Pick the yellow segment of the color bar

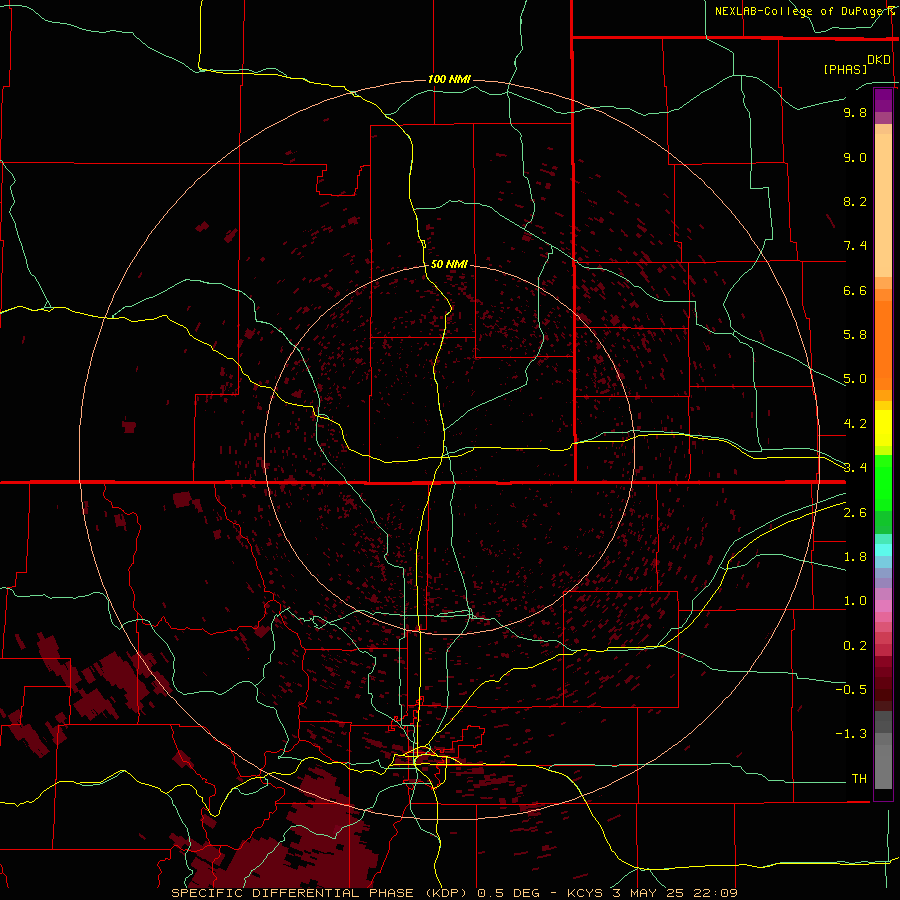(x=883, y=428)
